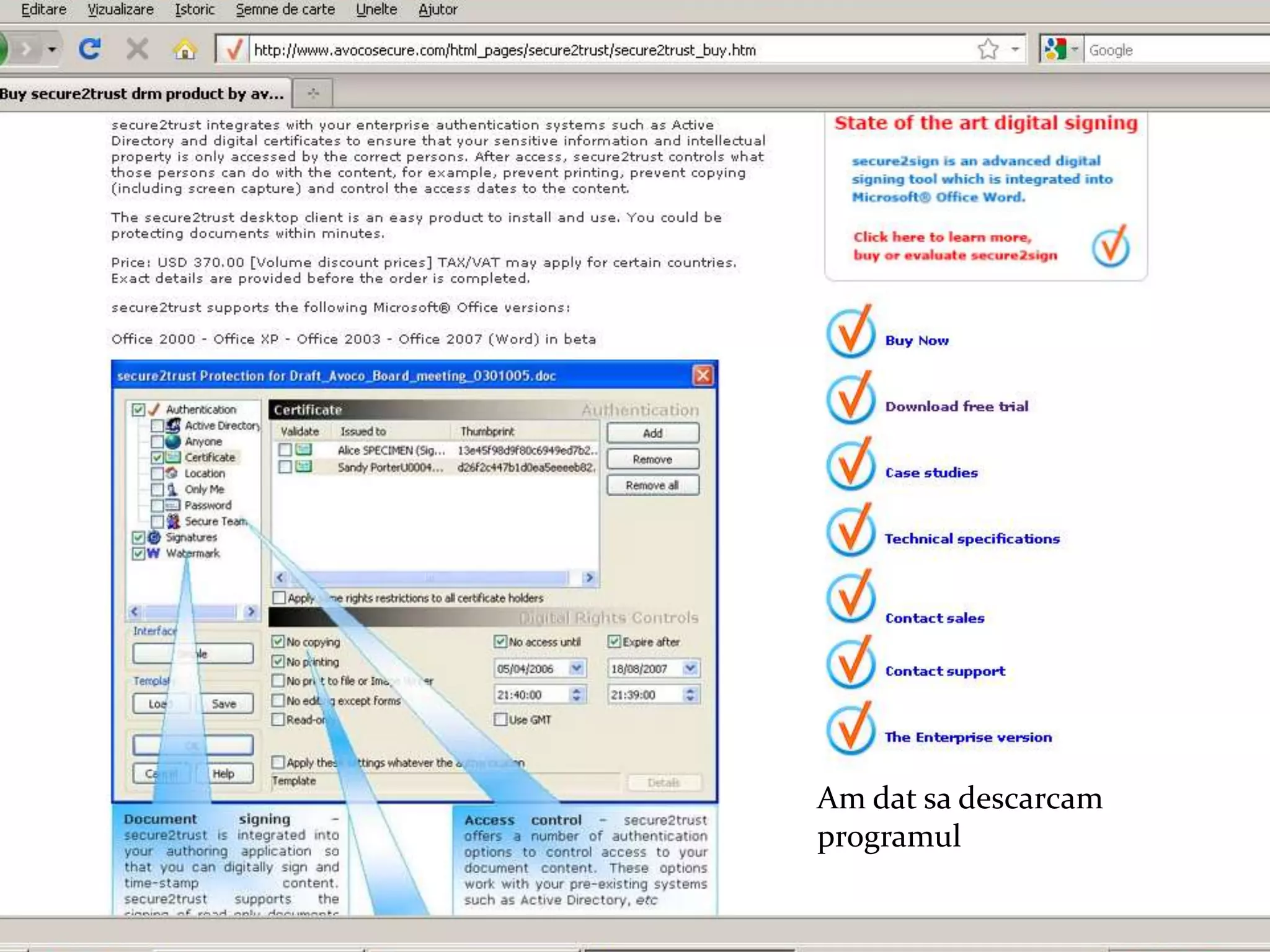Open the Google search engine dropdown
Image resolution: width=1270 pixels, height=952 pixels.
[x=1062, y=49]
